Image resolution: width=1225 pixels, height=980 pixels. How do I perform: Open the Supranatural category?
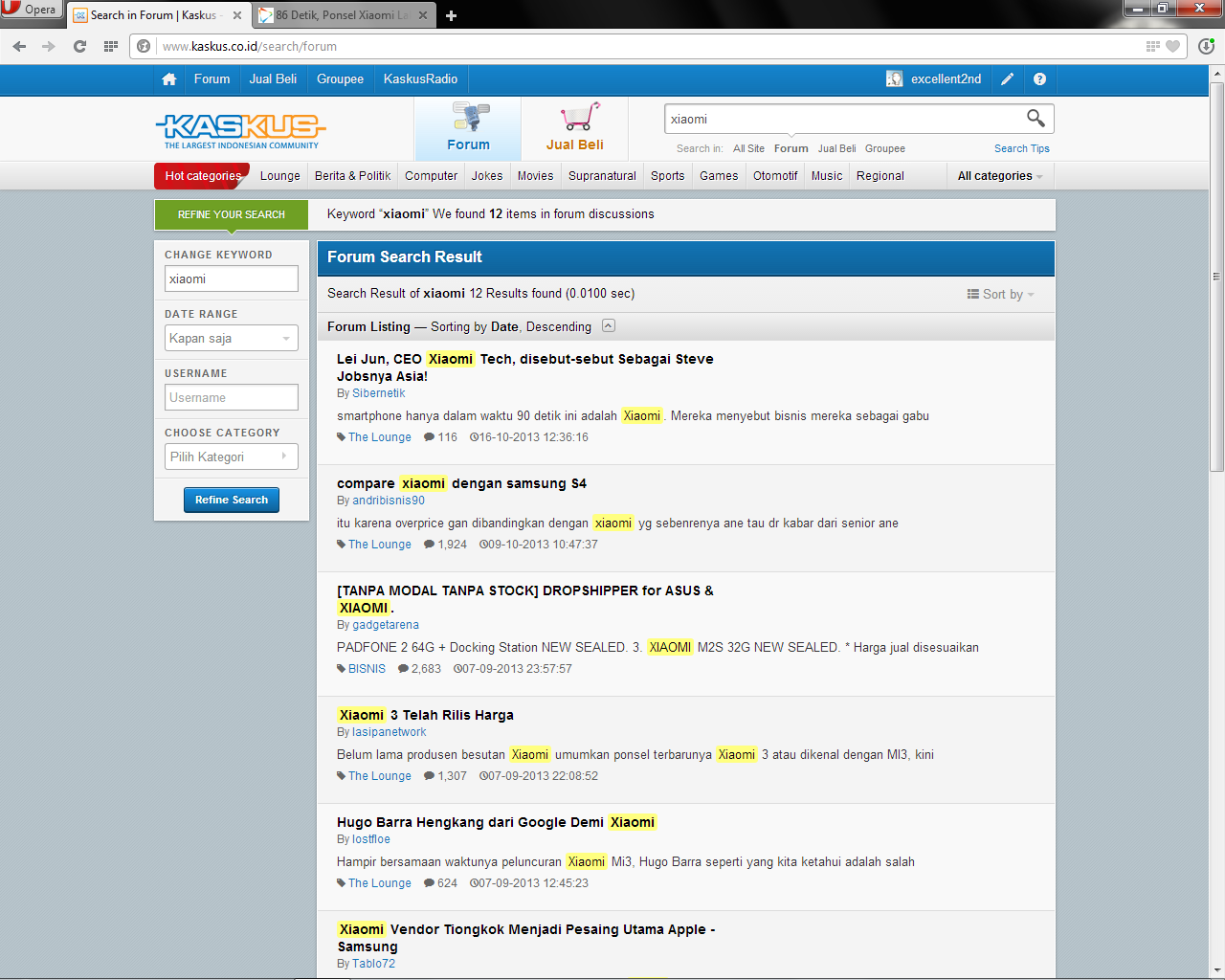[602, 176]
